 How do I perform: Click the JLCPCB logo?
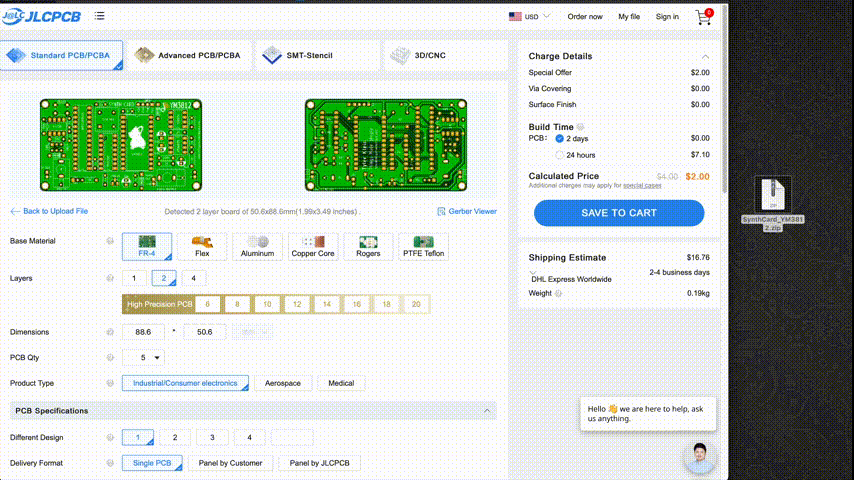tap(41, 16)
